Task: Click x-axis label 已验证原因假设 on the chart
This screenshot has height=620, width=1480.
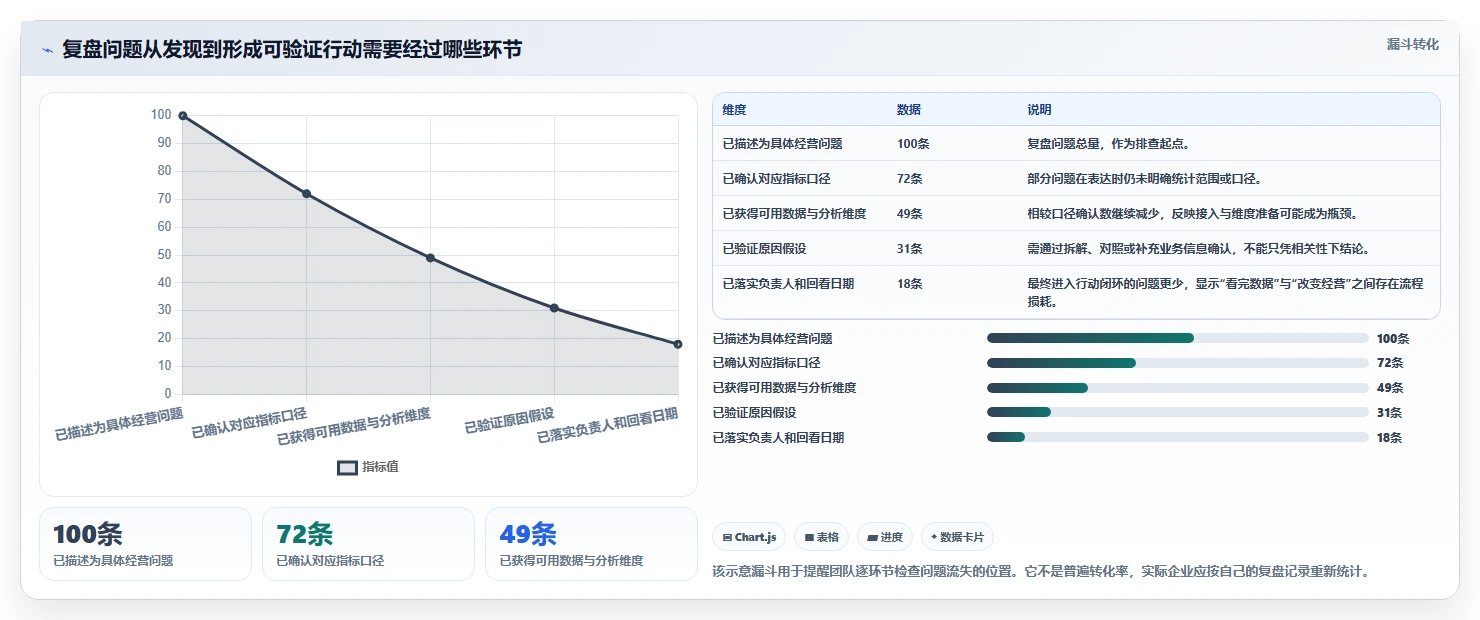Action: tap(510, 420)
